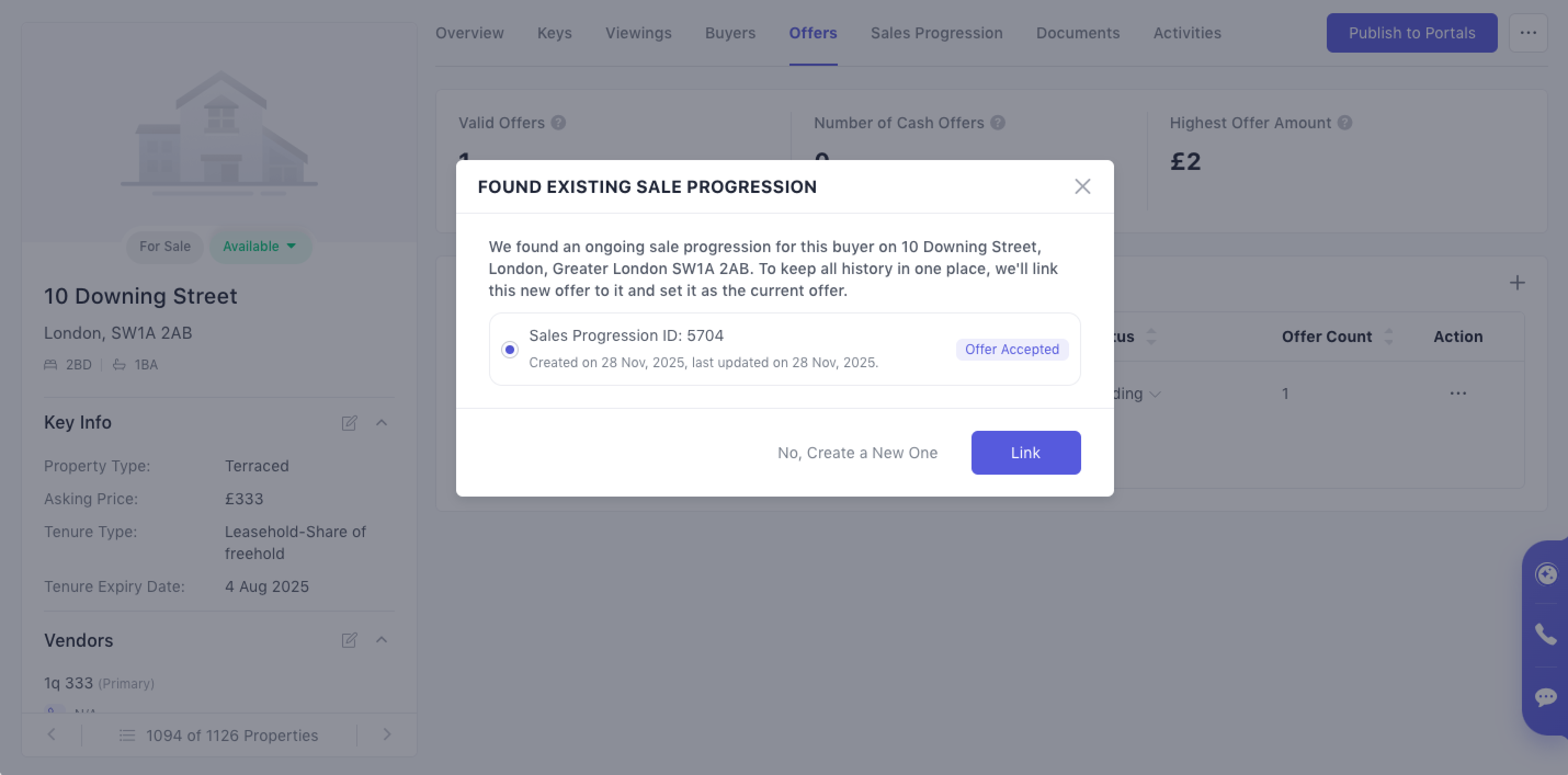This screenshot has height=775, width=1568.
Task: Open the Documents tab
Action: pyautogui.click(x=1077, y=33)
